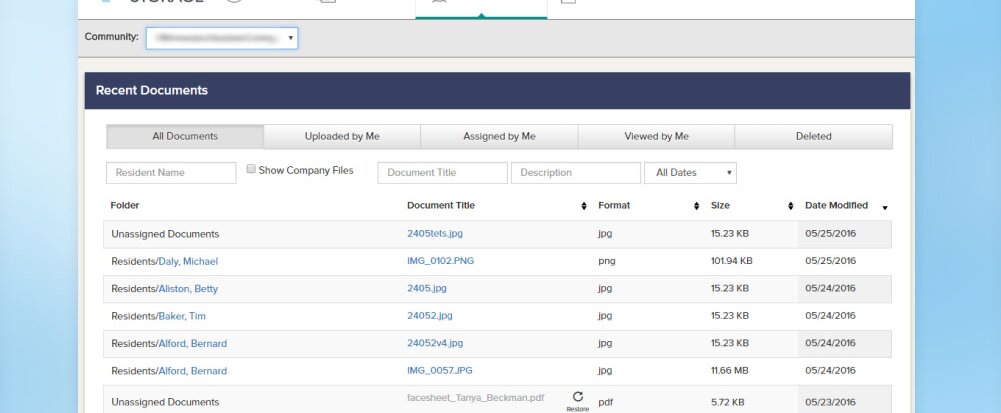Open Alston, Betty resident folder
Viewport: 1001px width, 413px height.
[188, 289]
